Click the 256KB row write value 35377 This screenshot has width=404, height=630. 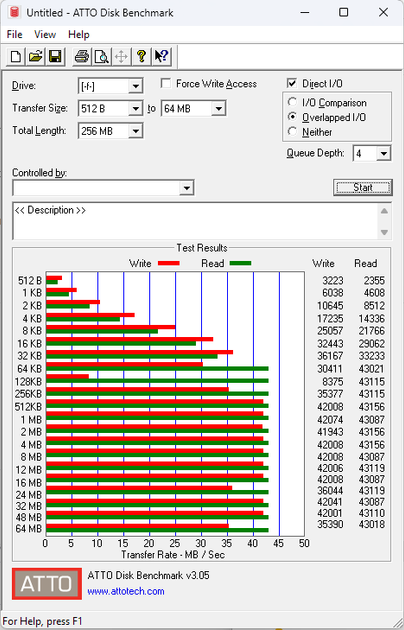330,394
